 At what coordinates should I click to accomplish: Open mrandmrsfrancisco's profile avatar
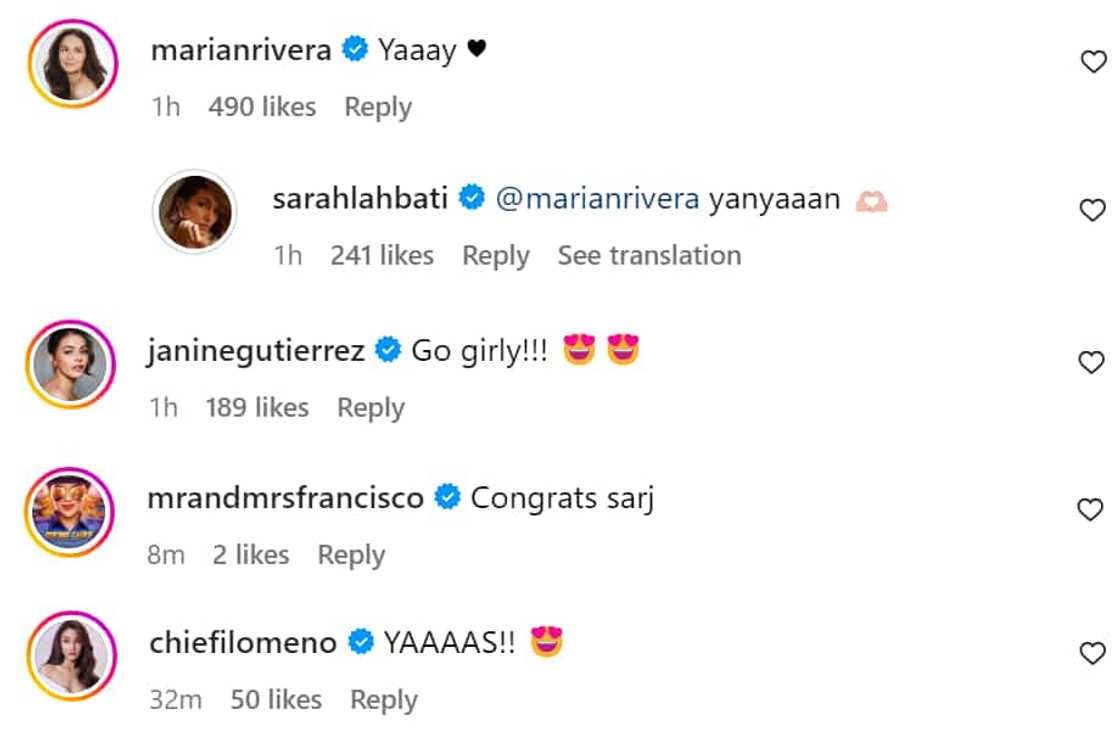70,511
